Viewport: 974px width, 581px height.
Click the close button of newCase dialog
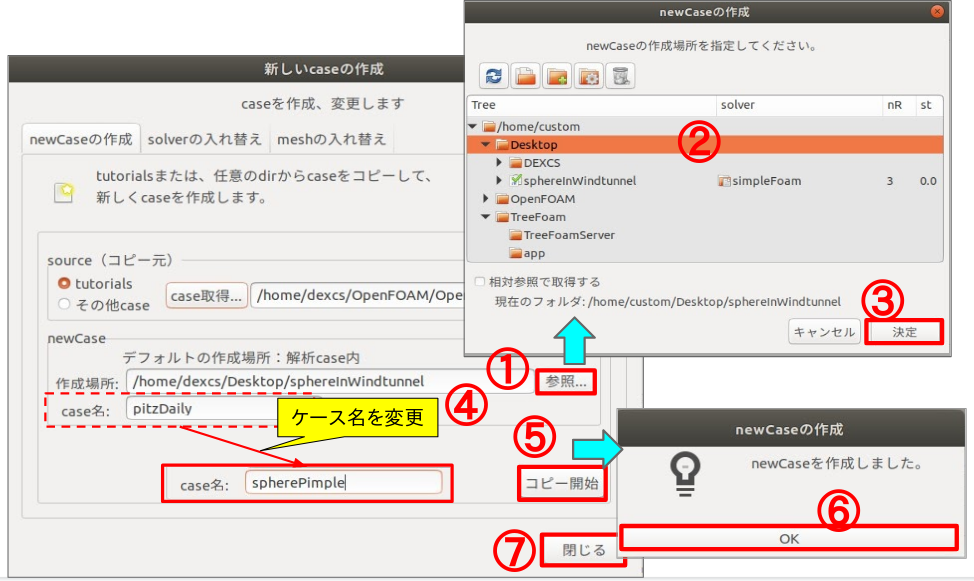(936, 13)
